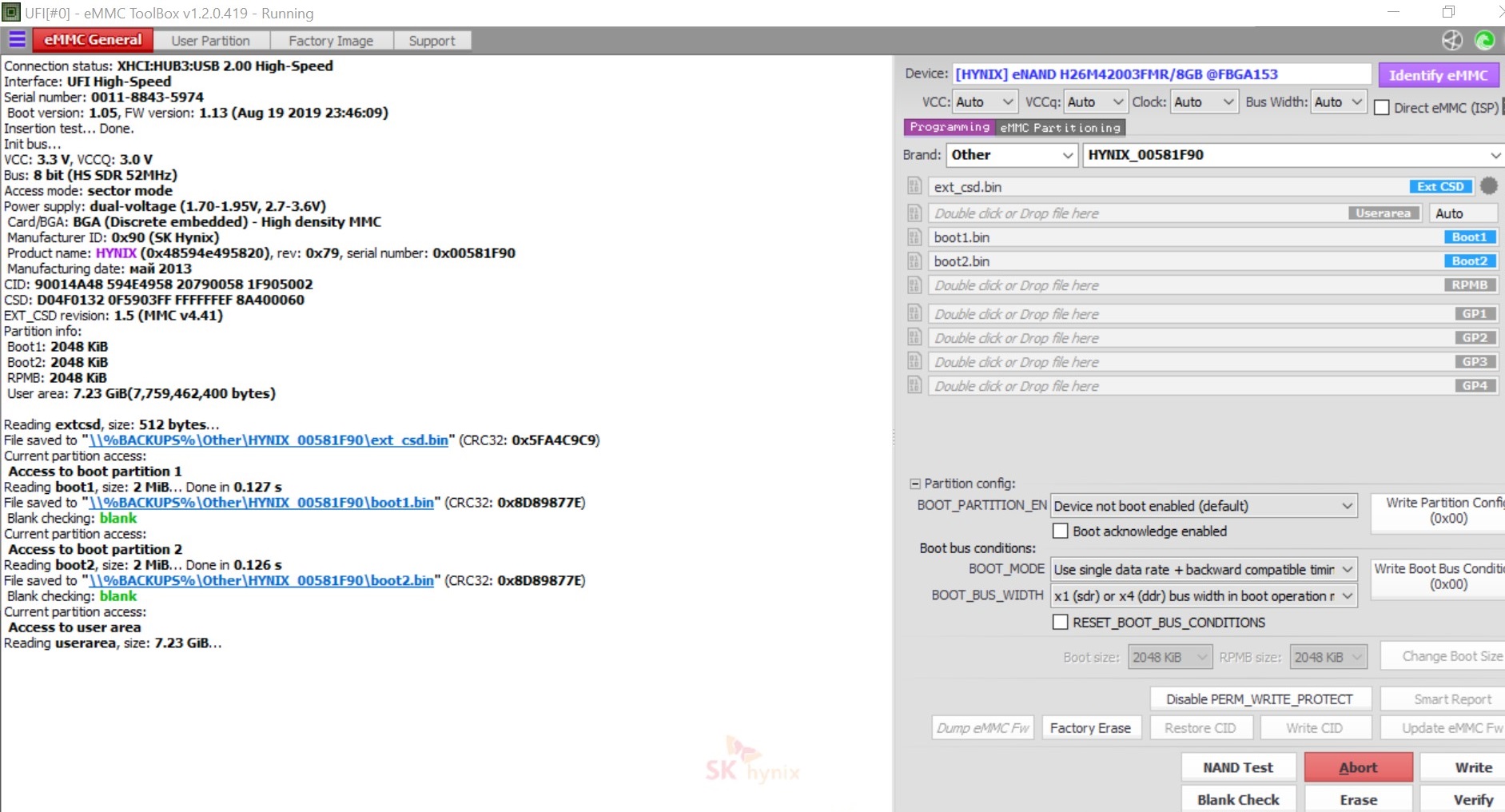Click the file icon on the RPMB row
The height and width of the screenshot is (812, 1505).
point(914,285)
